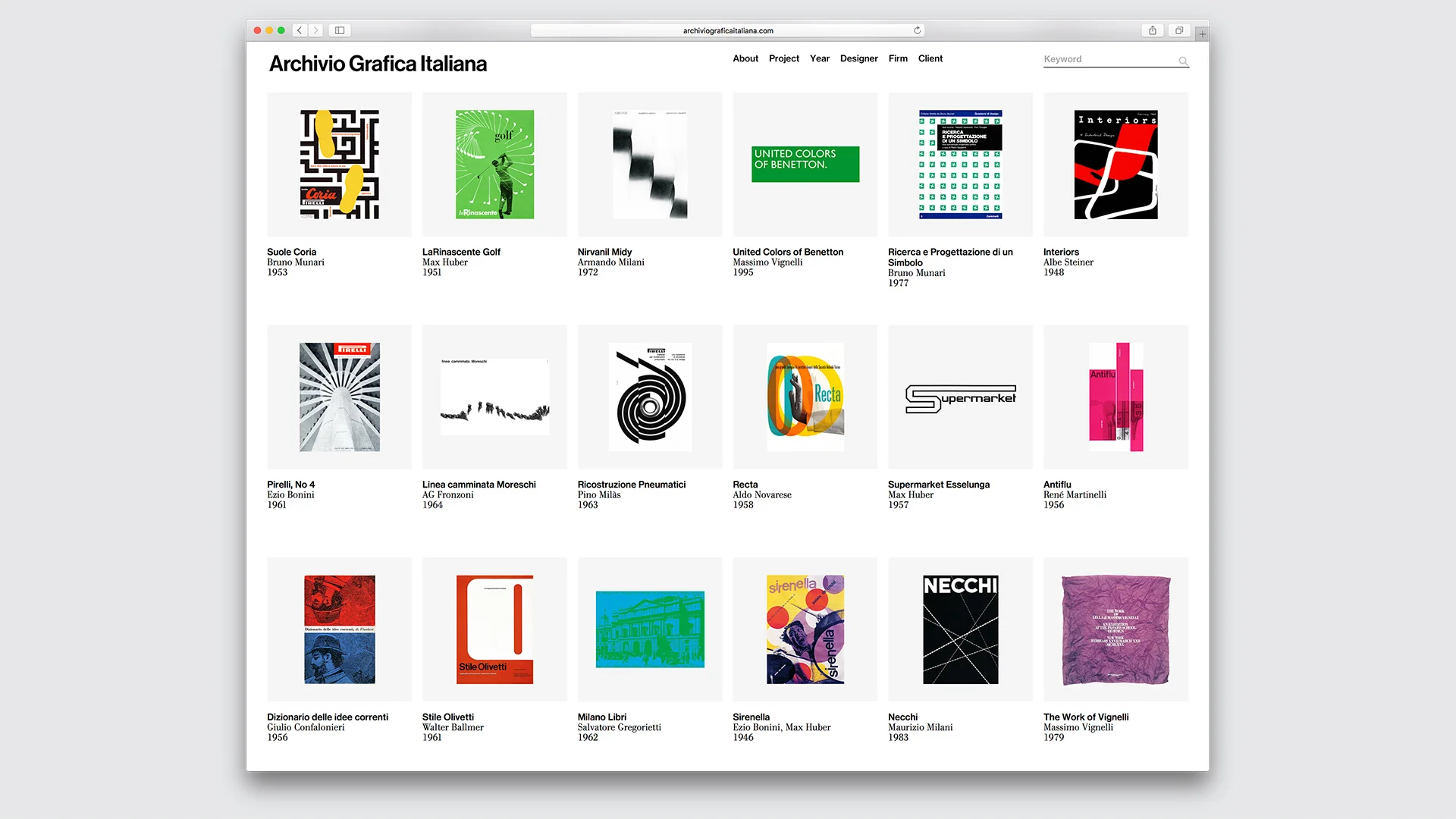The image size is (1456, 819).
Task: Open the About menu item
Action: pyautogui.click(x=745, y=58)
